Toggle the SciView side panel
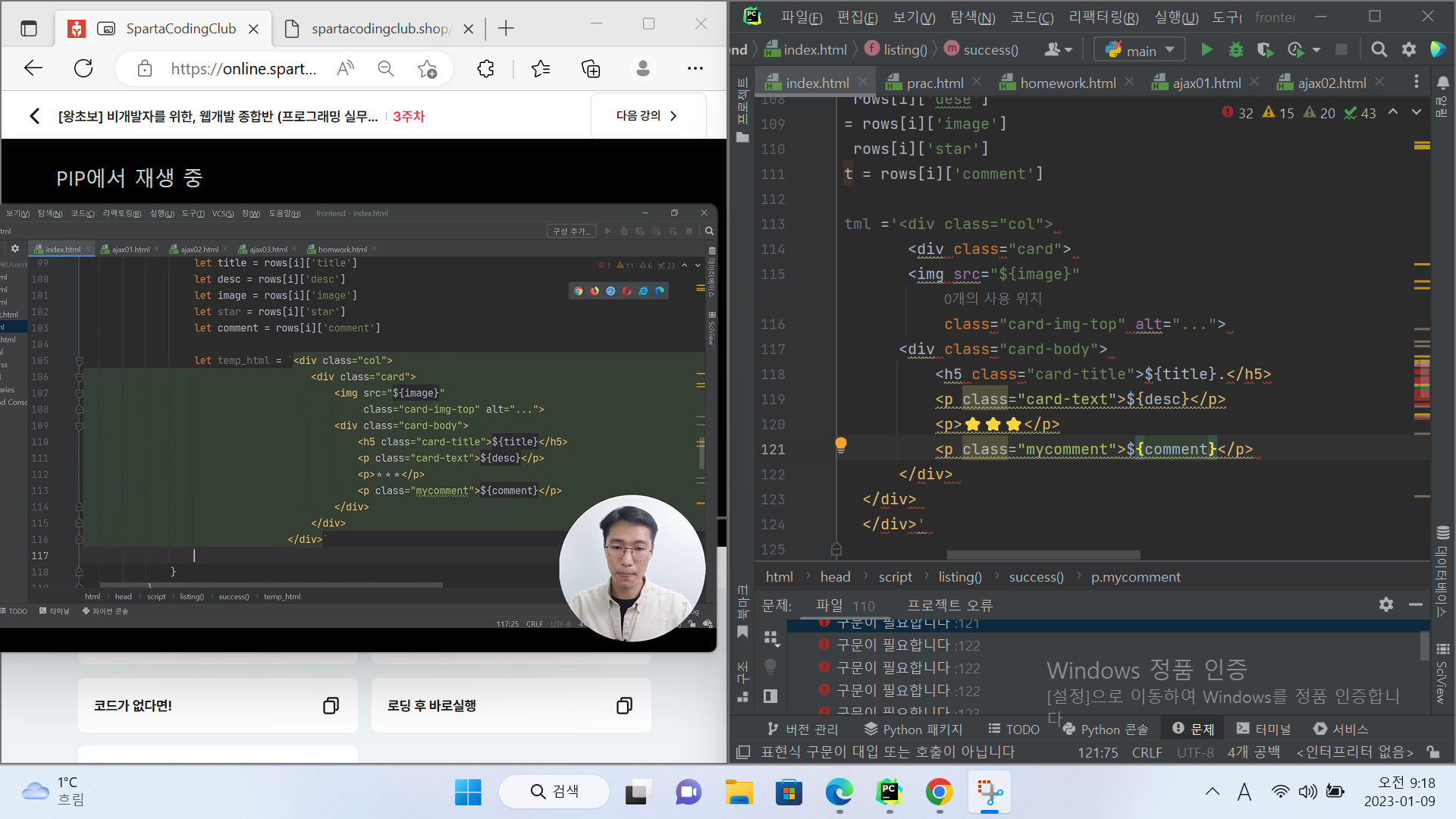This screenshot has width=1456, height=819. [1442, 674]
